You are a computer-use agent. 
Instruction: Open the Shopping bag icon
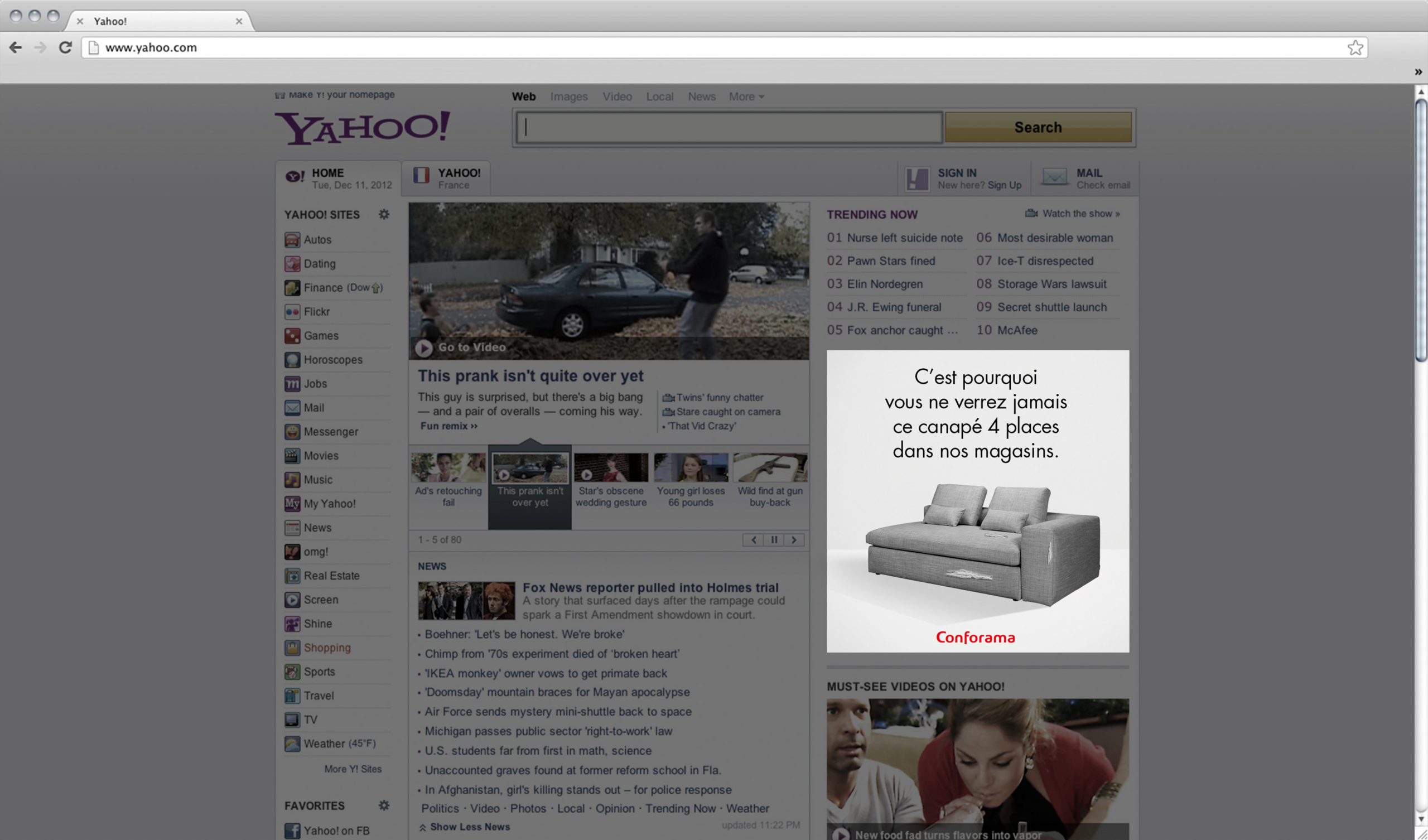click(x=292, y=648)
